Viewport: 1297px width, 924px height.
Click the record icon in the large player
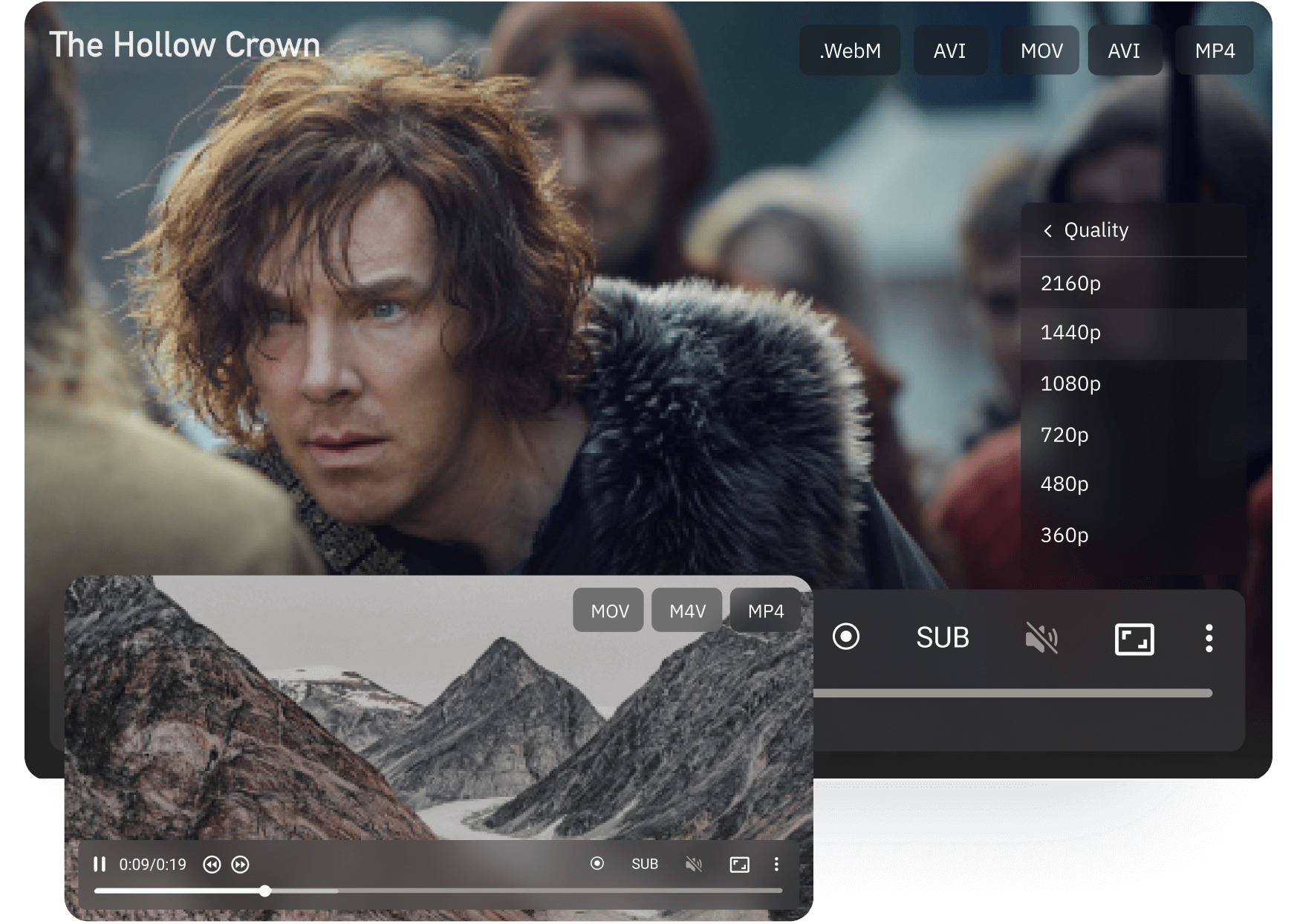tap(846, 637)
